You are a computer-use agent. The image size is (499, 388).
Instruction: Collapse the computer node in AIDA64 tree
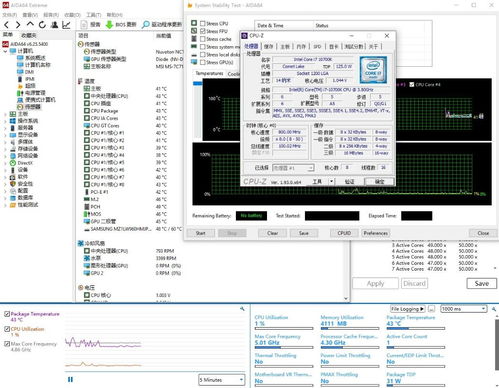coord(5,51)
